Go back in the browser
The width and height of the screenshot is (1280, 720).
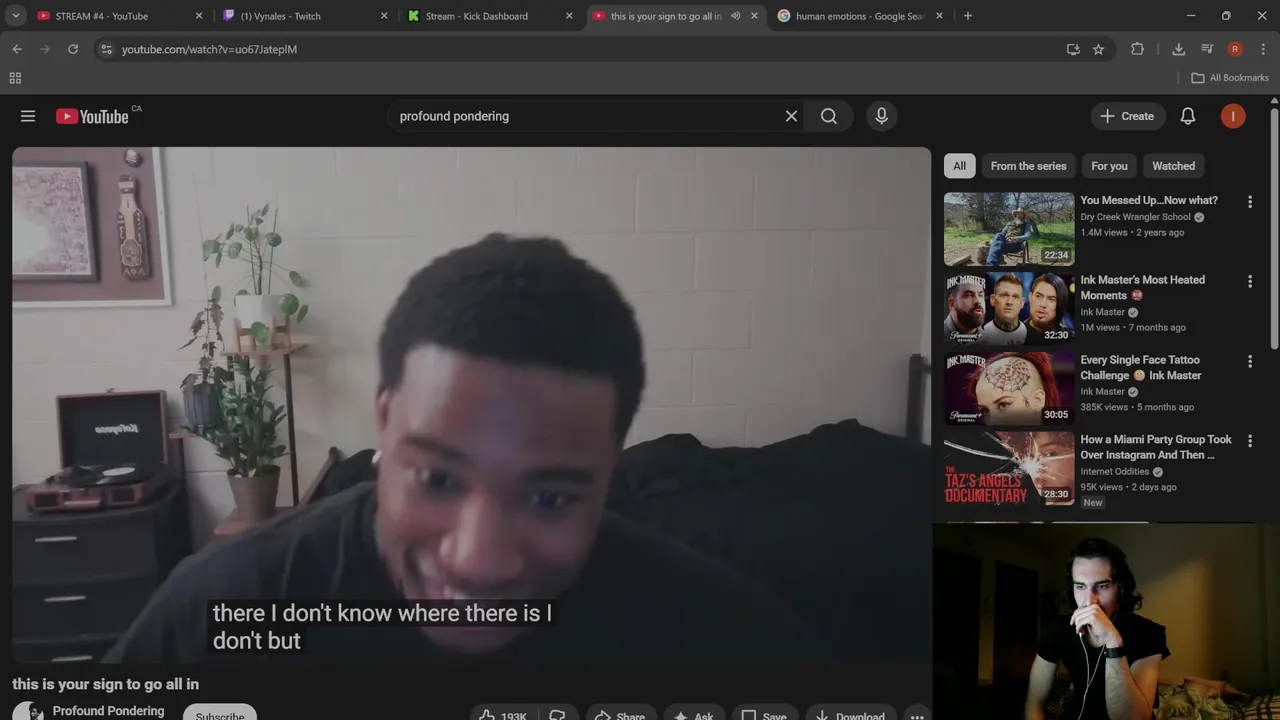tap(17, 49)
